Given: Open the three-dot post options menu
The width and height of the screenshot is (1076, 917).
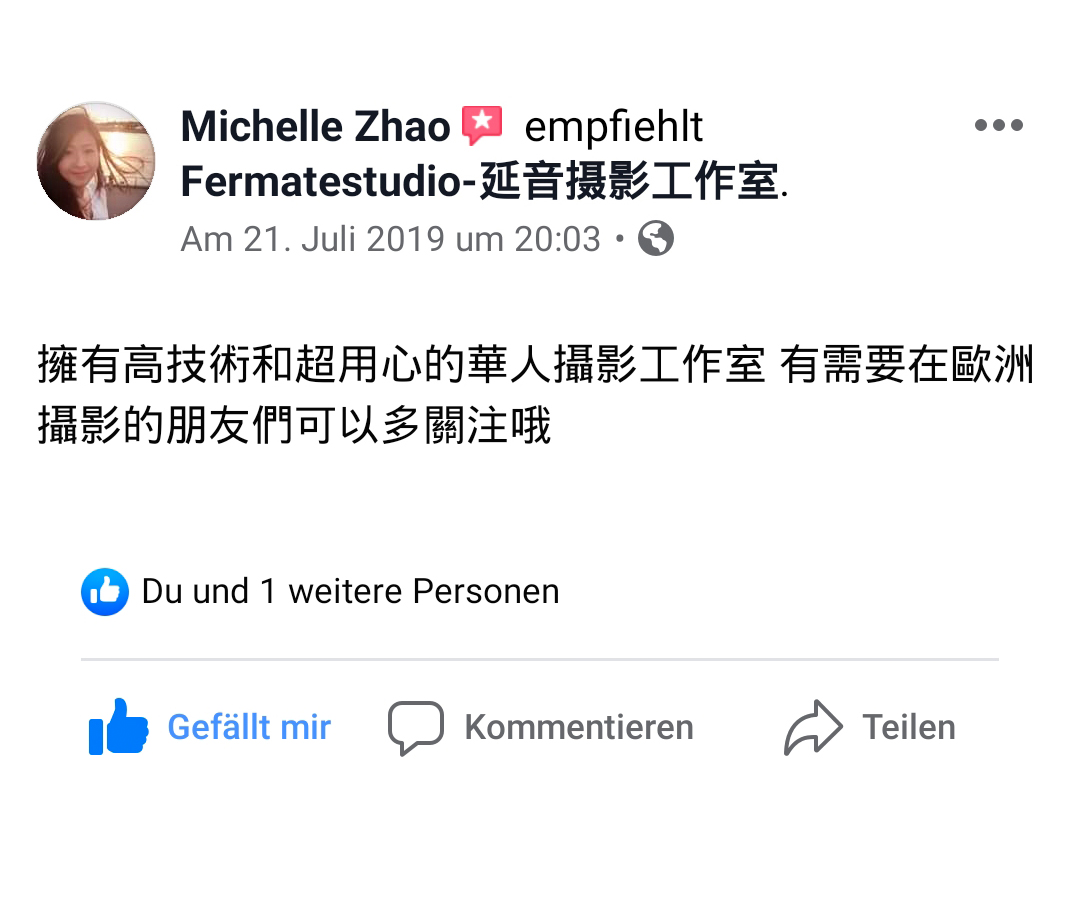Looking at the screenshot, I should pyautogui.click(x=998, y=125).
